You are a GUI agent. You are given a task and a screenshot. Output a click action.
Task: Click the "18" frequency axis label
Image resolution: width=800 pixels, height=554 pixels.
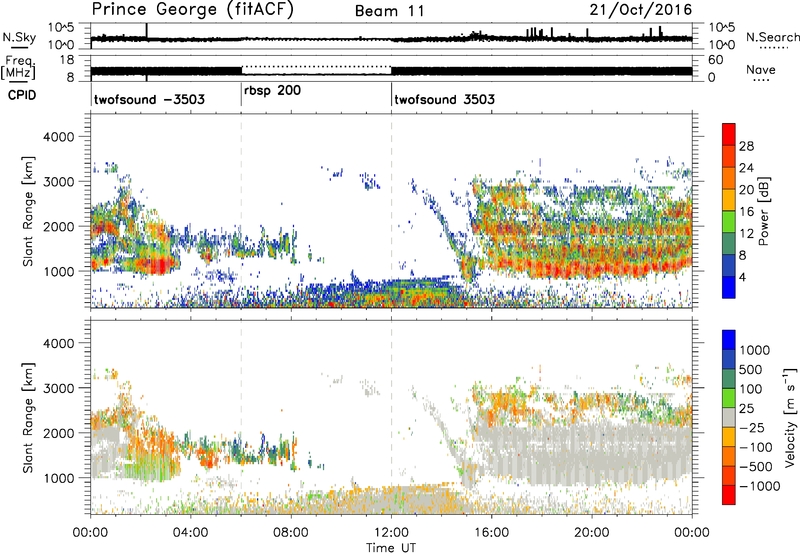coord(66,60)
